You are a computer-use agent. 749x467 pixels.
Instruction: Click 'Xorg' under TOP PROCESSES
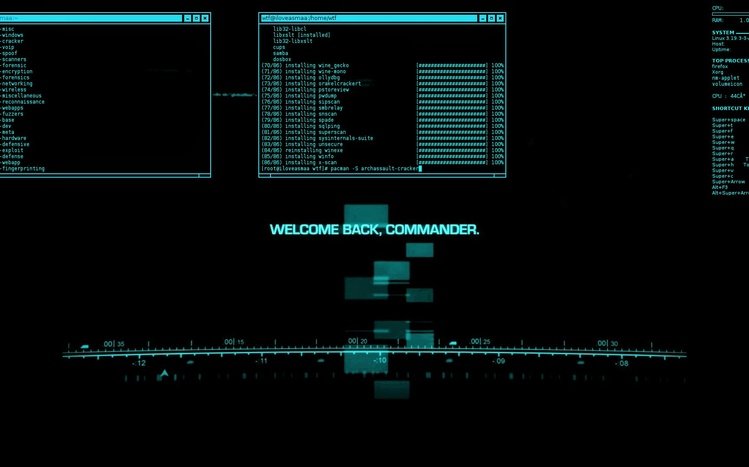click(717, 72)
